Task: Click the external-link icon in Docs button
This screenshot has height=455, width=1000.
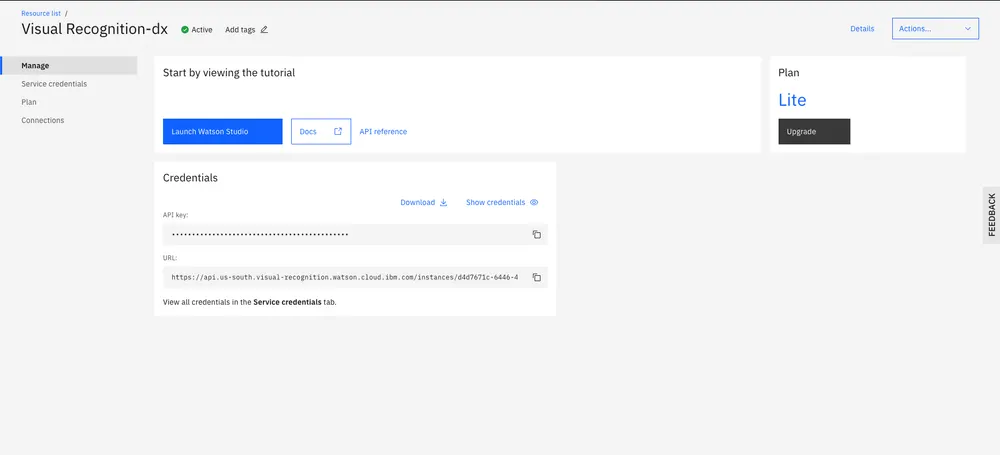Action: pyautogui.click(x=338, y=131)
